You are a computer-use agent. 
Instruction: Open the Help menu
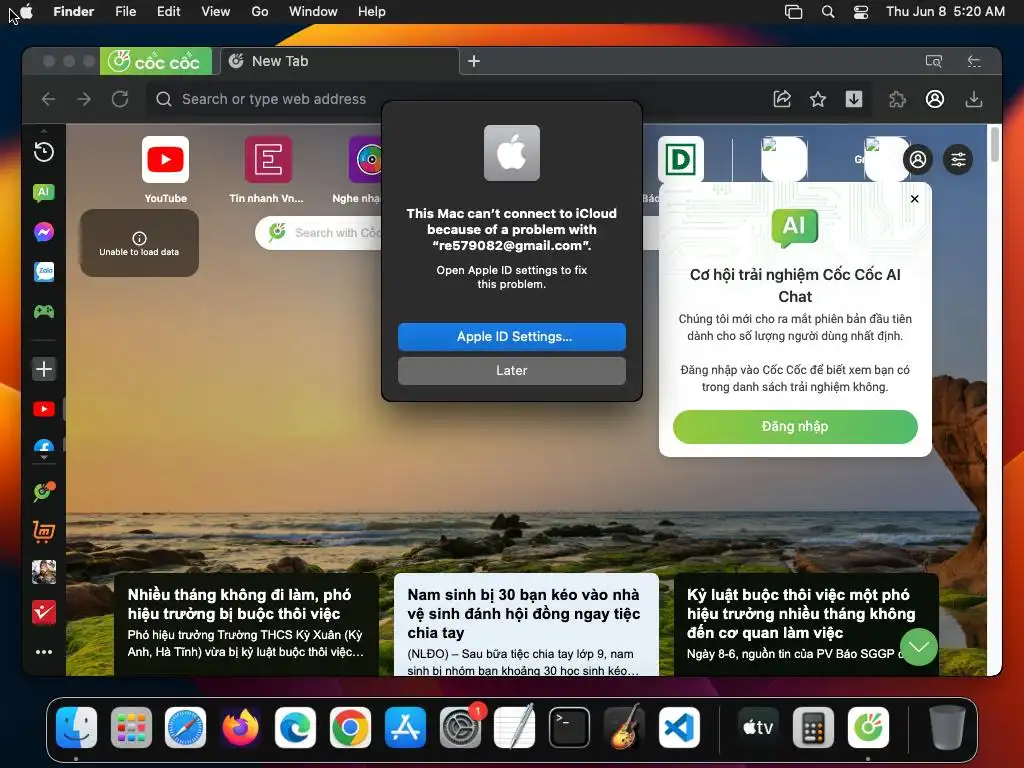(372, 12)
